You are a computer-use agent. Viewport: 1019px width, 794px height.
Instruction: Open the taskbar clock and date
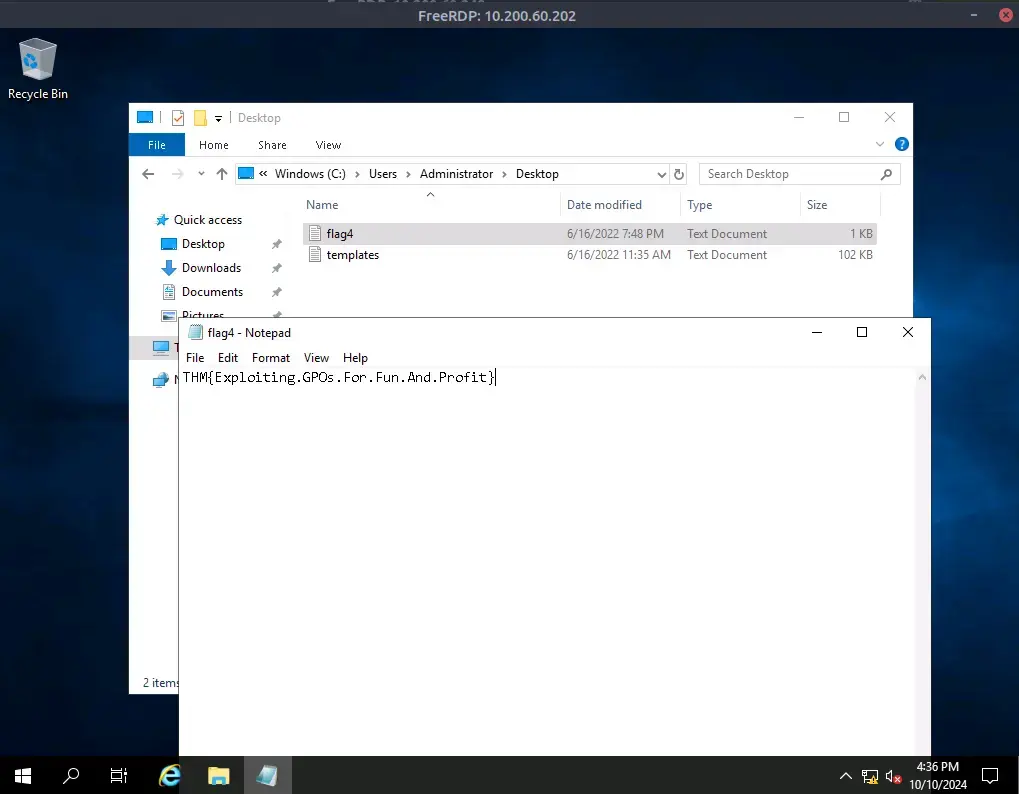pyautogui.click(x=938, y=775)
